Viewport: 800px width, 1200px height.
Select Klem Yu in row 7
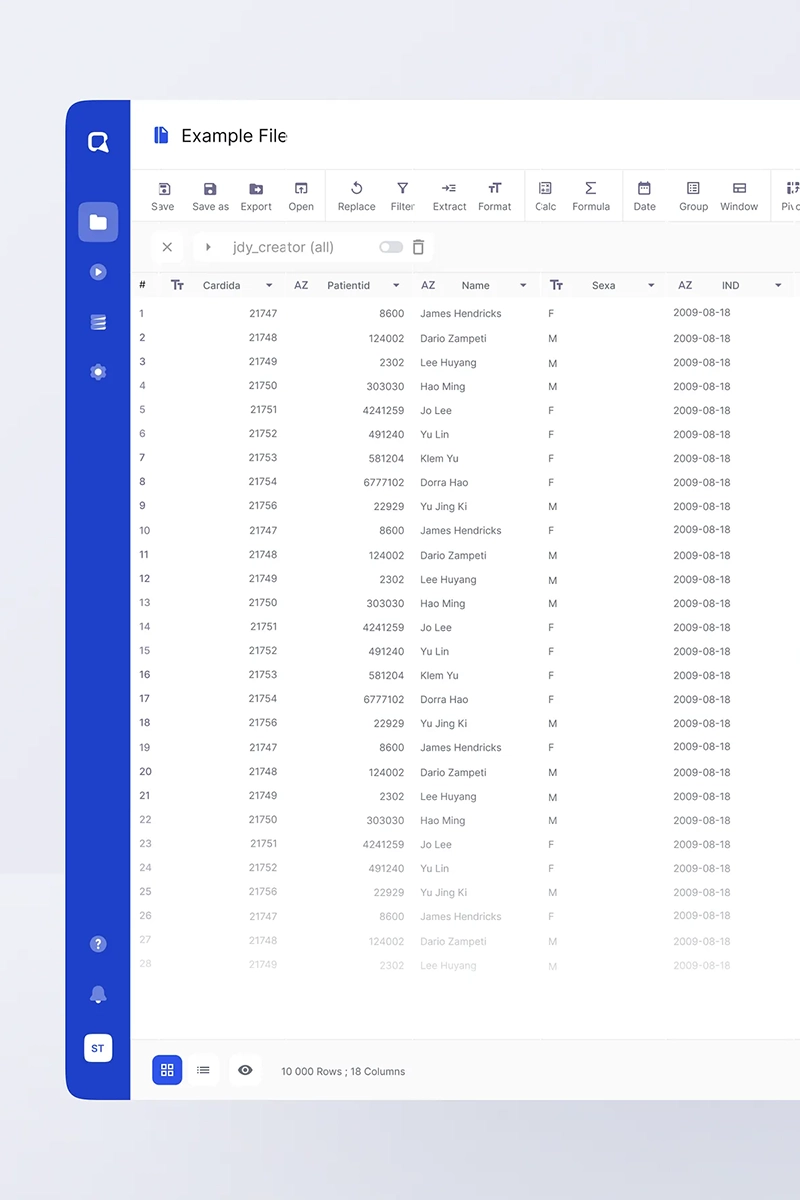[439, 459]
